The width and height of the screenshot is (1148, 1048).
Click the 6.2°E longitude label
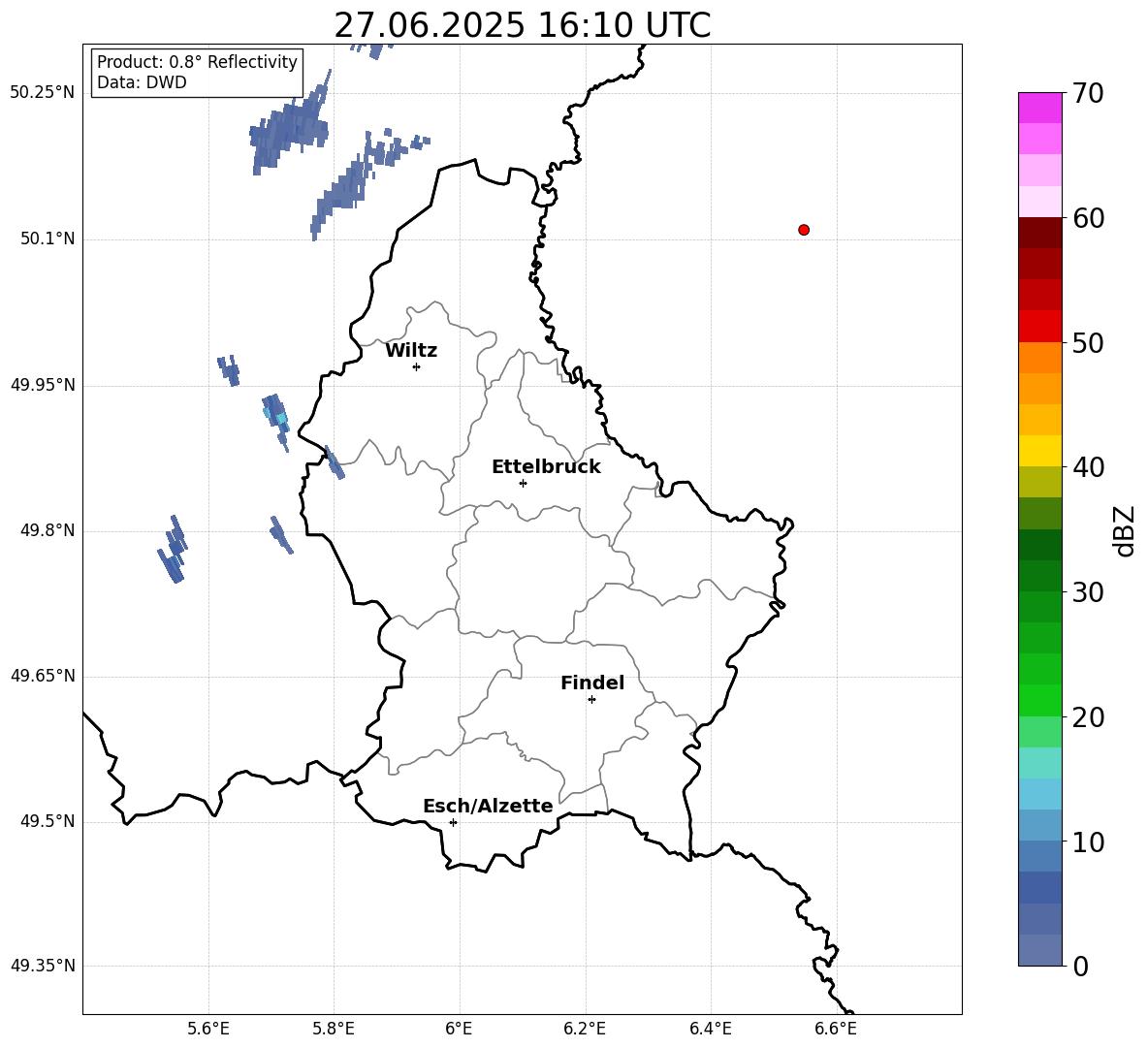(585, 1029)
